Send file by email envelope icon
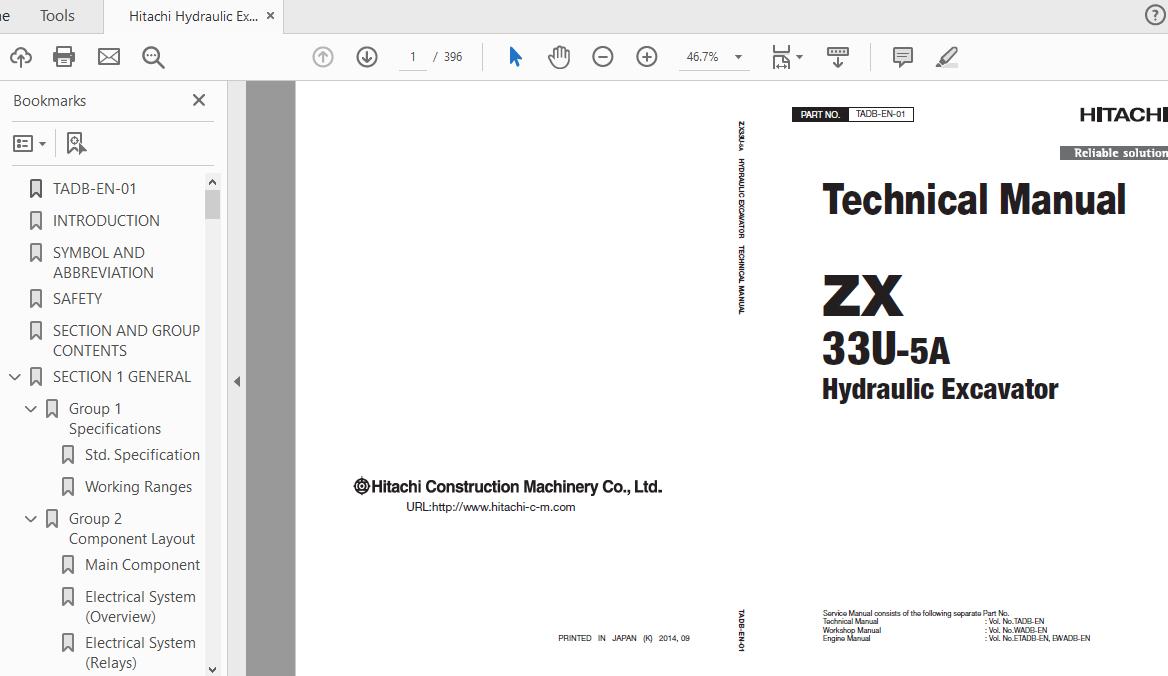Viewport: 1168px width, 676px height. coord(109,57)
